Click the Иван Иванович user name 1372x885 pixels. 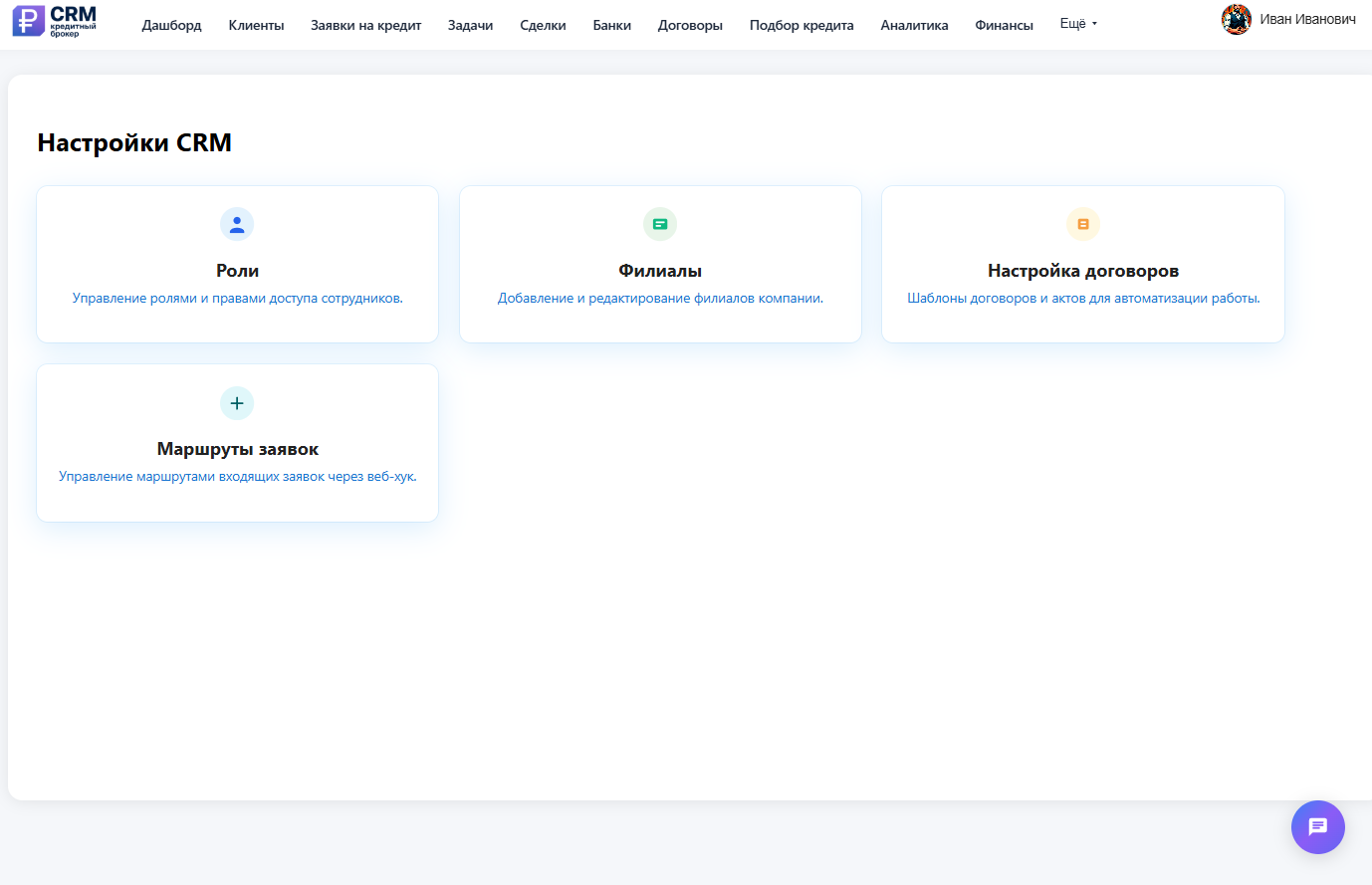click(1307, 20)
